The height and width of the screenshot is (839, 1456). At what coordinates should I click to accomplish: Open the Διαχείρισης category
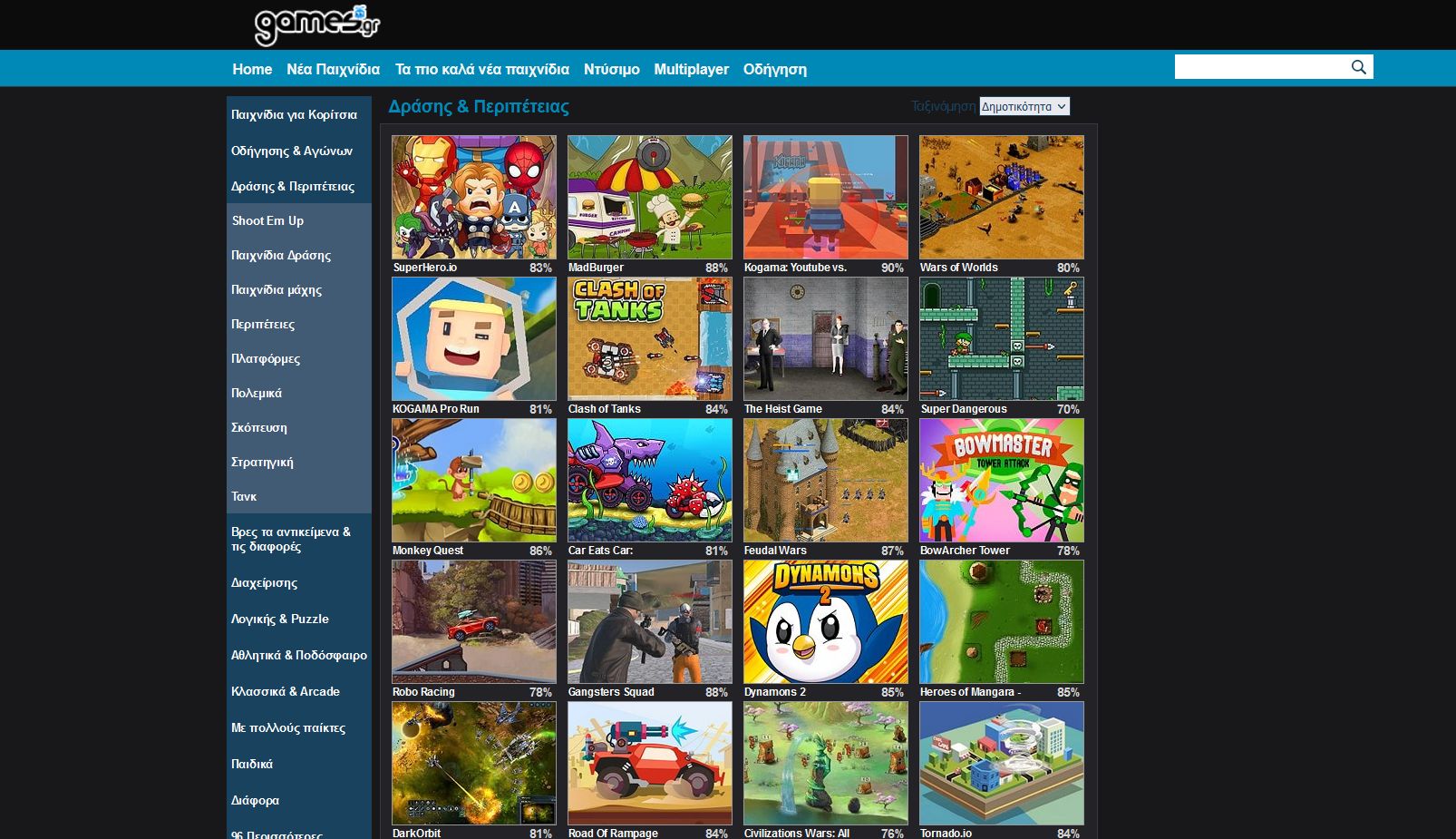(x=299, y=582)
